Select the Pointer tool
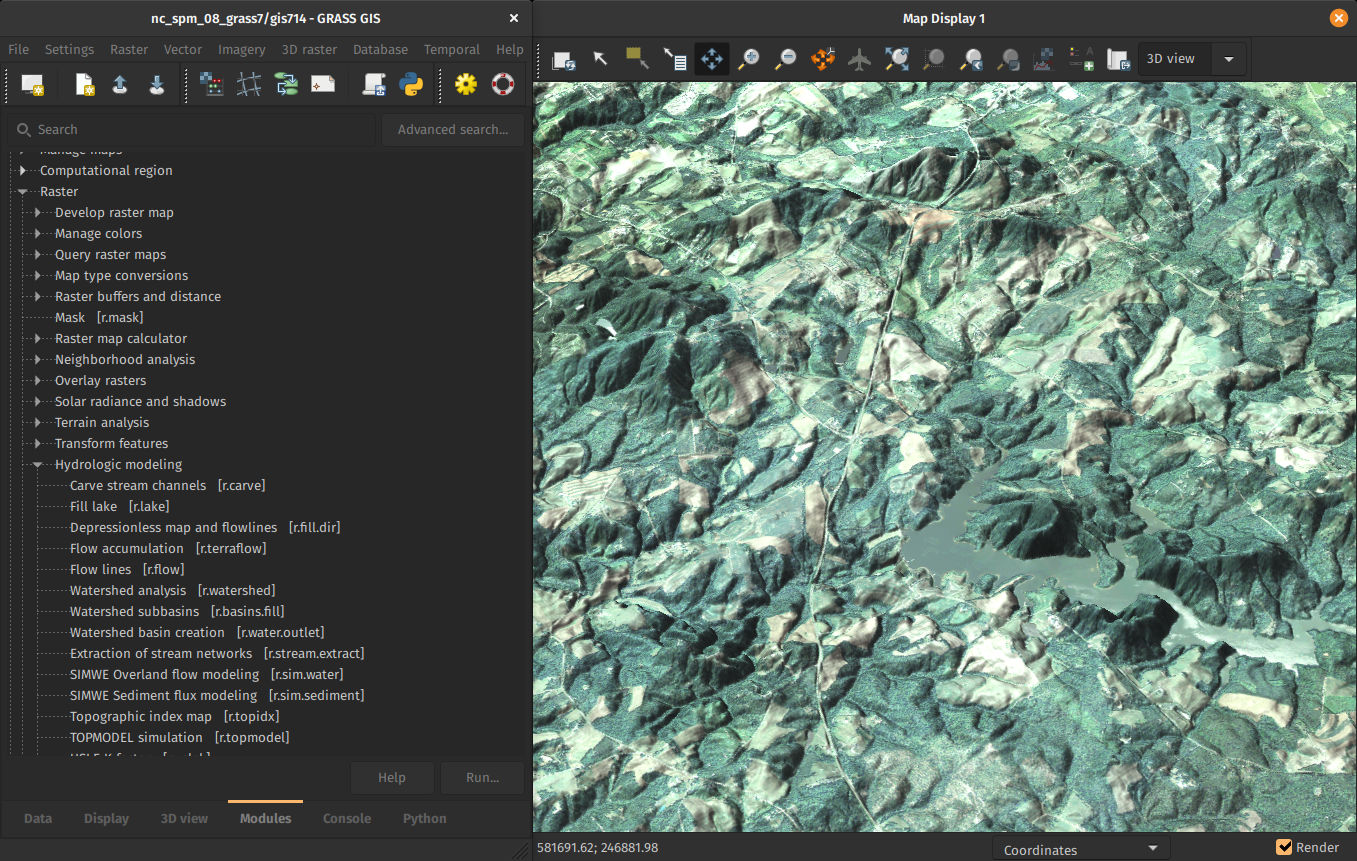The height and width of the screenshot is (861, 1357). [x=600, y=60]
